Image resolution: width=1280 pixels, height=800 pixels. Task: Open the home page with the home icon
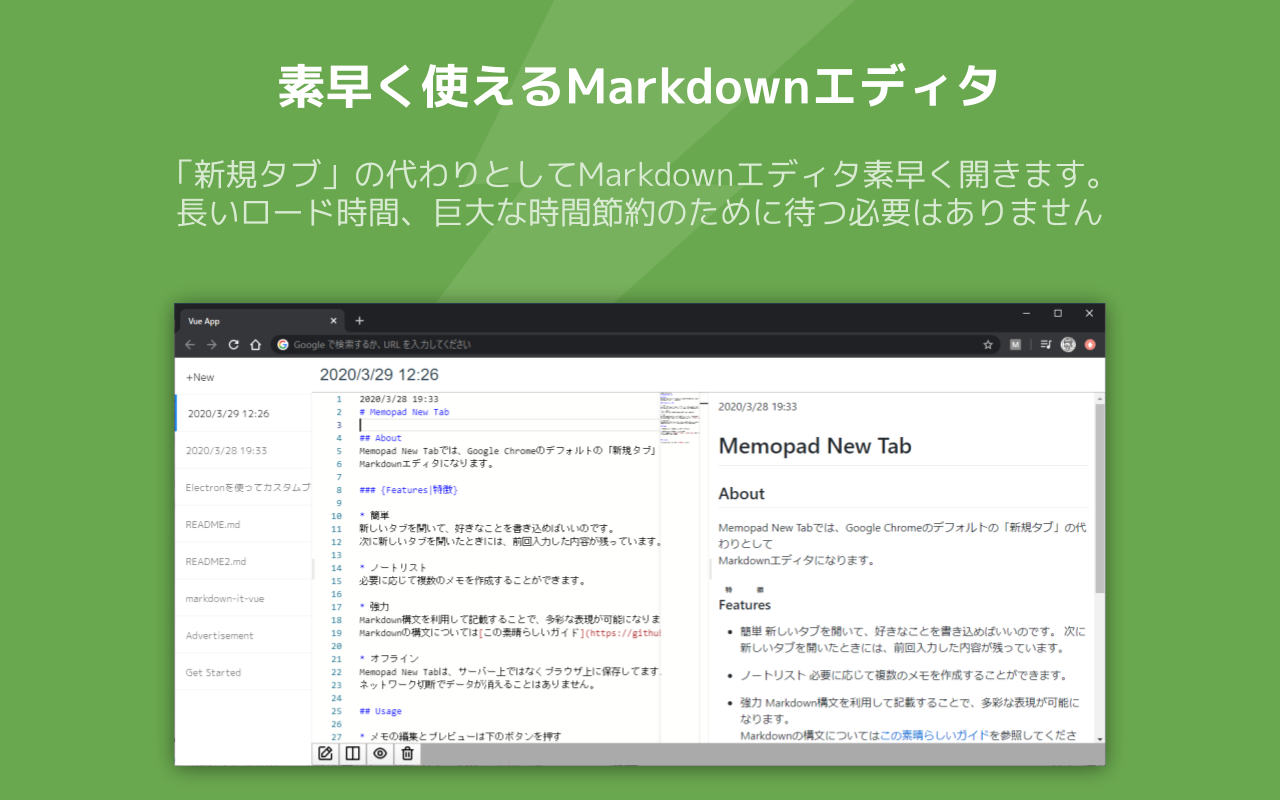click(x=257, y=344)
